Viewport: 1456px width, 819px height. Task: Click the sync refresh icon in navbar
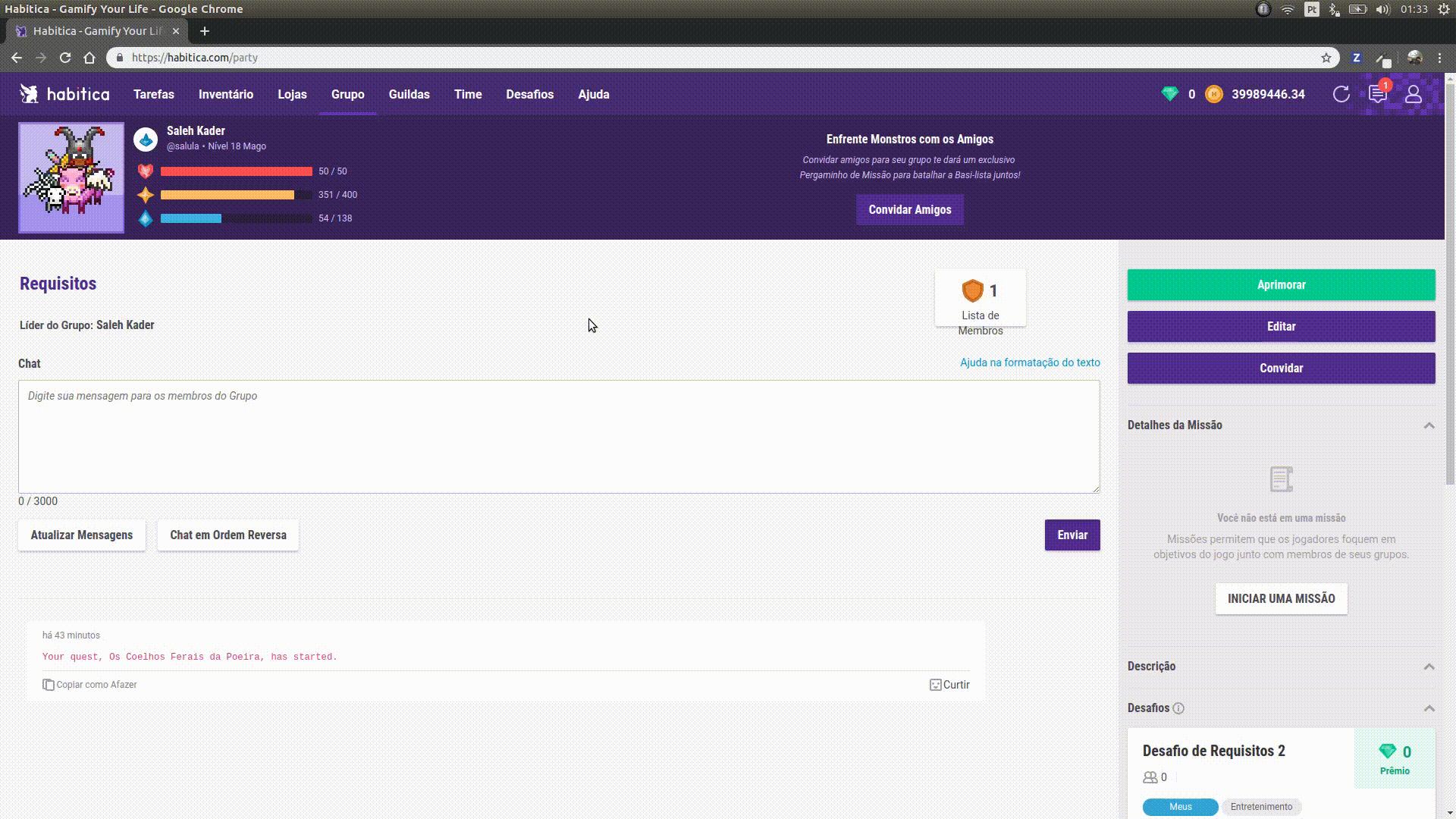(x=1341, y=94)
